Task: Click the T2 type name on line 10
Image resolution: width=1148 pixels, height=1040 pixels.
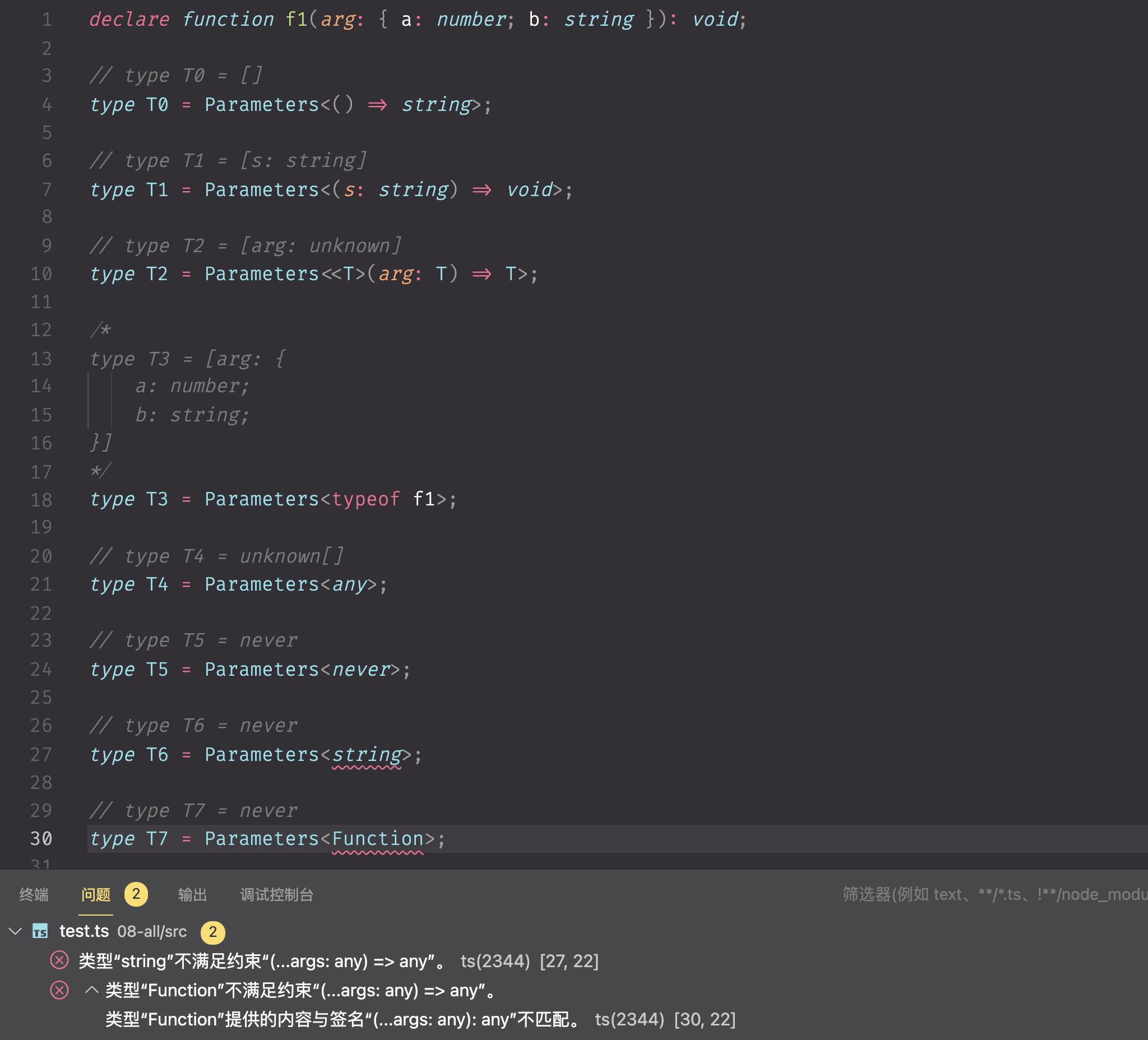Action: (157, 274)
